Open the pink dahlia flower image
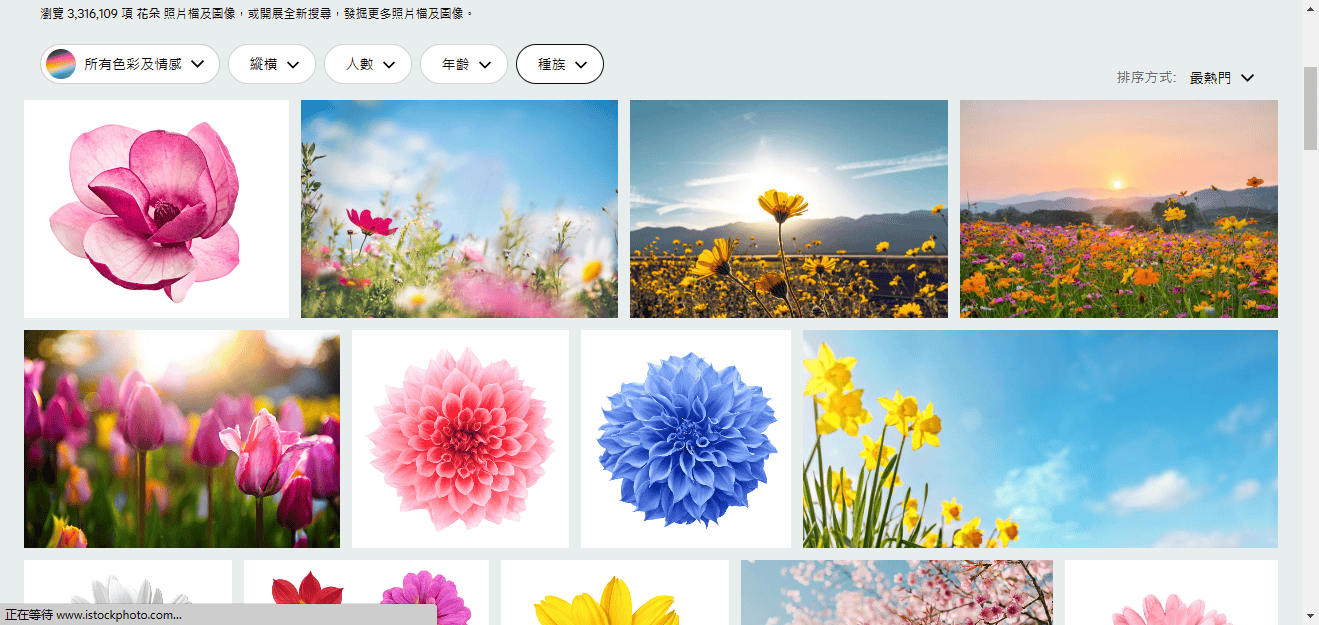The height and width of the screenshot is (625, 1319). [460, 438]
